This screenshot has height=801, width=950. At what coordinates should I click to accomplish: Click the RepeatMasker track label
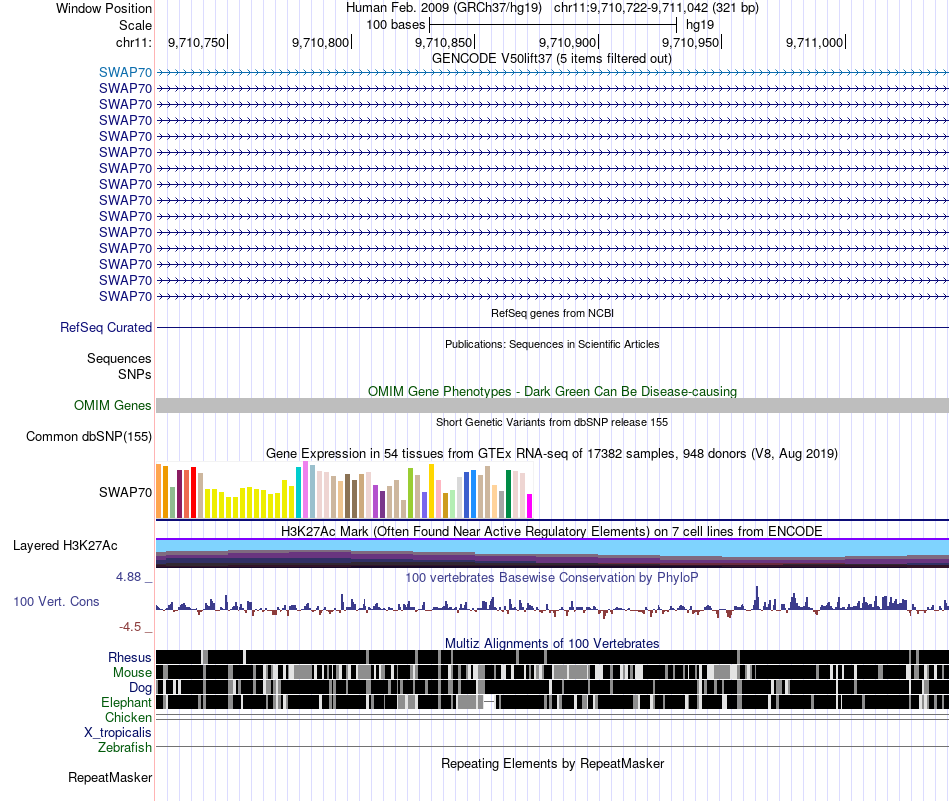(x=110, y=778)
